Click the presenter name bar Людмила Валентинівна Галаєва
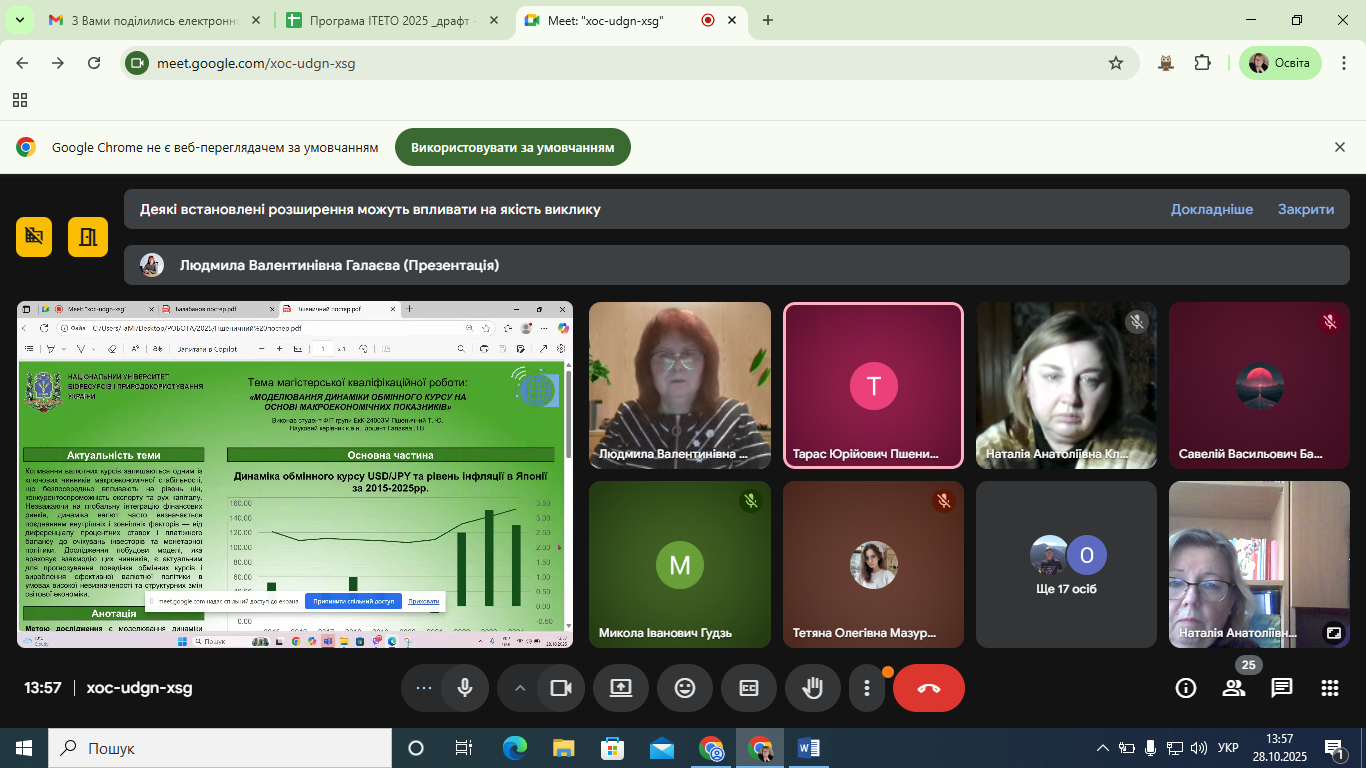The width and height of the screenshot is (1366, 768). (737, 265)
